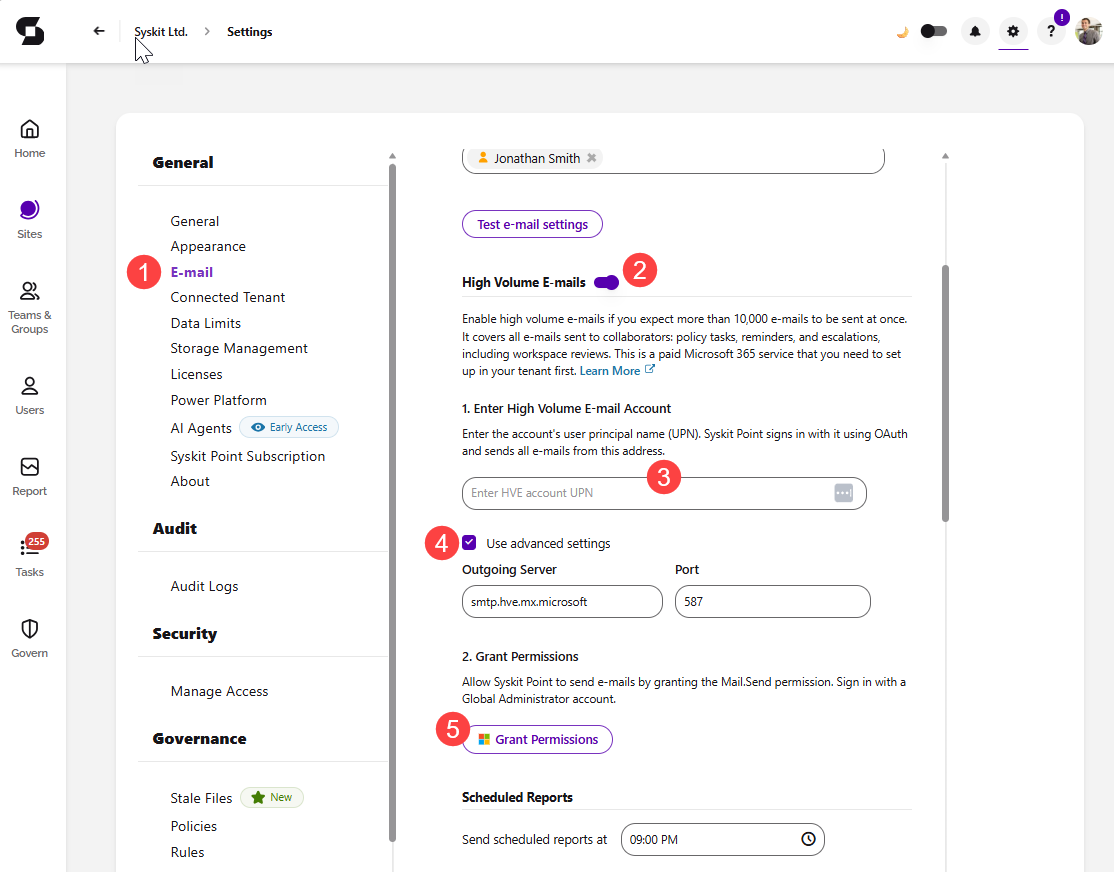The height and width of the screenshot is (872, 1114).
Task: Click the Syskit logo icon
Action: click(30, 31)
